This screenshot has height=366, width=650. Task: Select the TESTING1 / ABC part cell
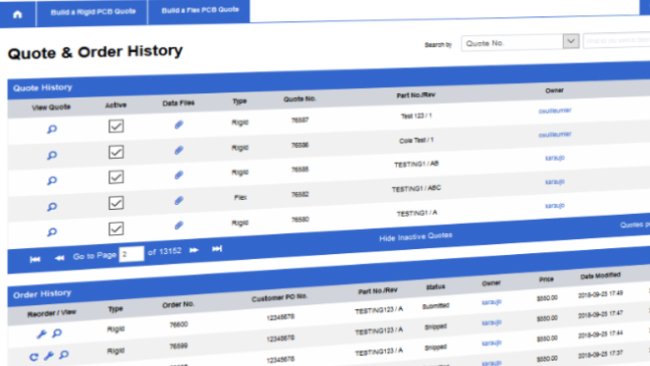416,189
